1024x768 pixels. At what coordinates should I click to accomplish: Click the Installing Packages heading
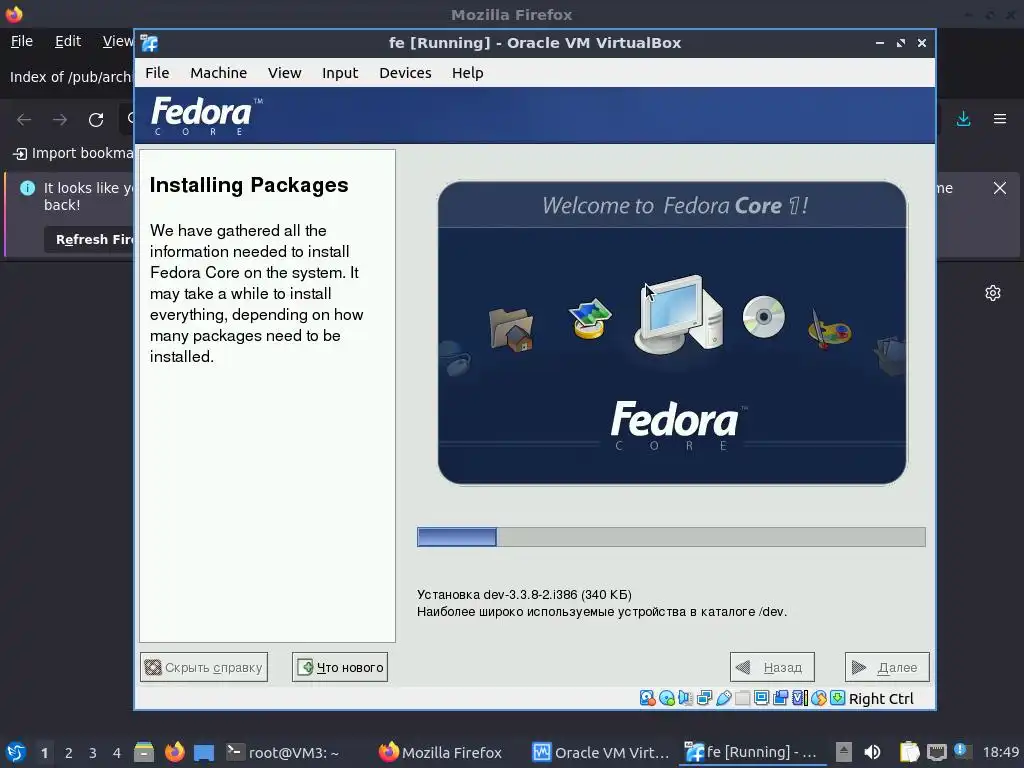click(x=249, y=185)
